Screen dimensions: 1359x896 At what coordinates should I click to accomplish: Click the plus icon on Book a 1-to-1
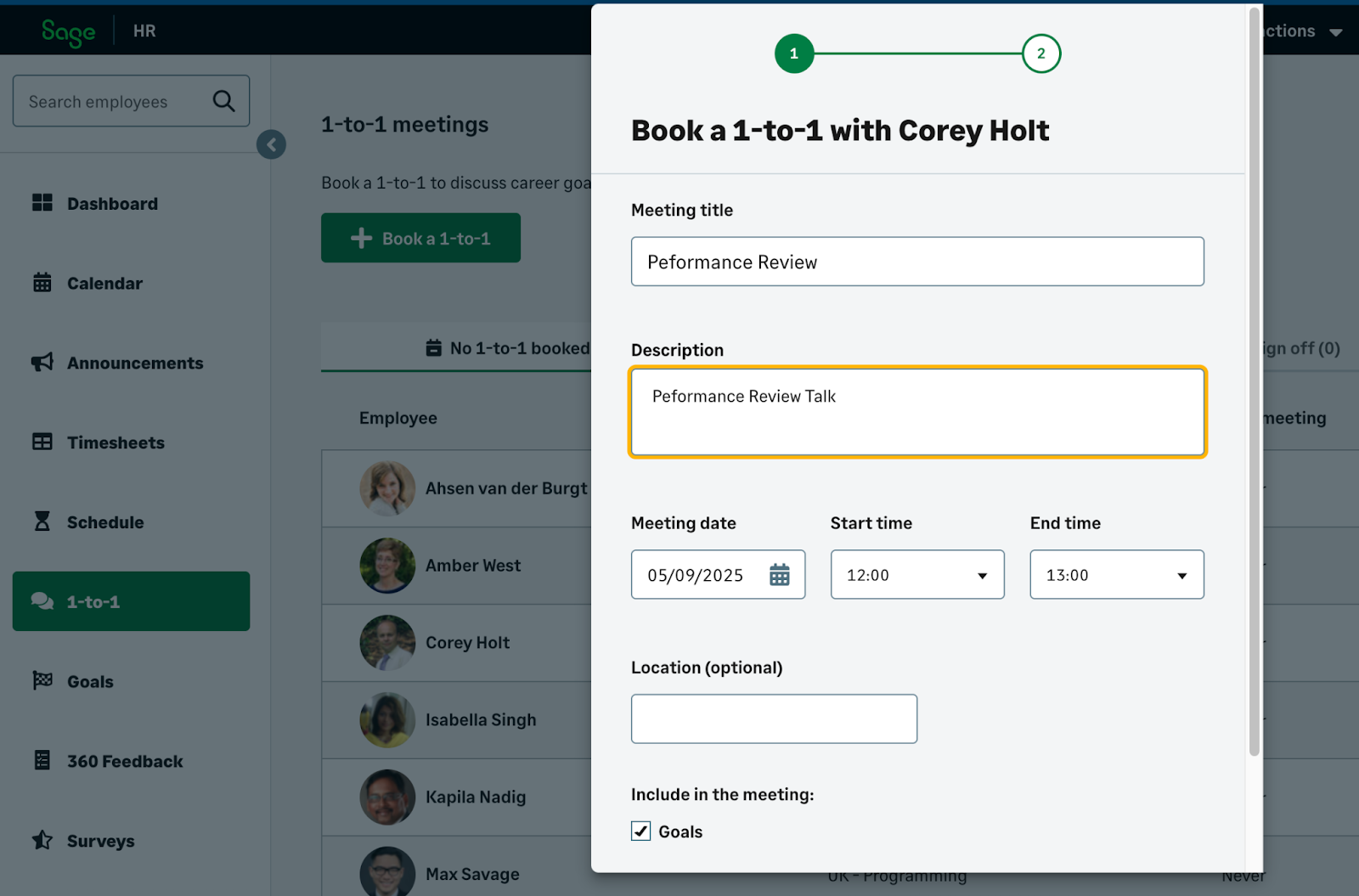[x=361, y=238]
